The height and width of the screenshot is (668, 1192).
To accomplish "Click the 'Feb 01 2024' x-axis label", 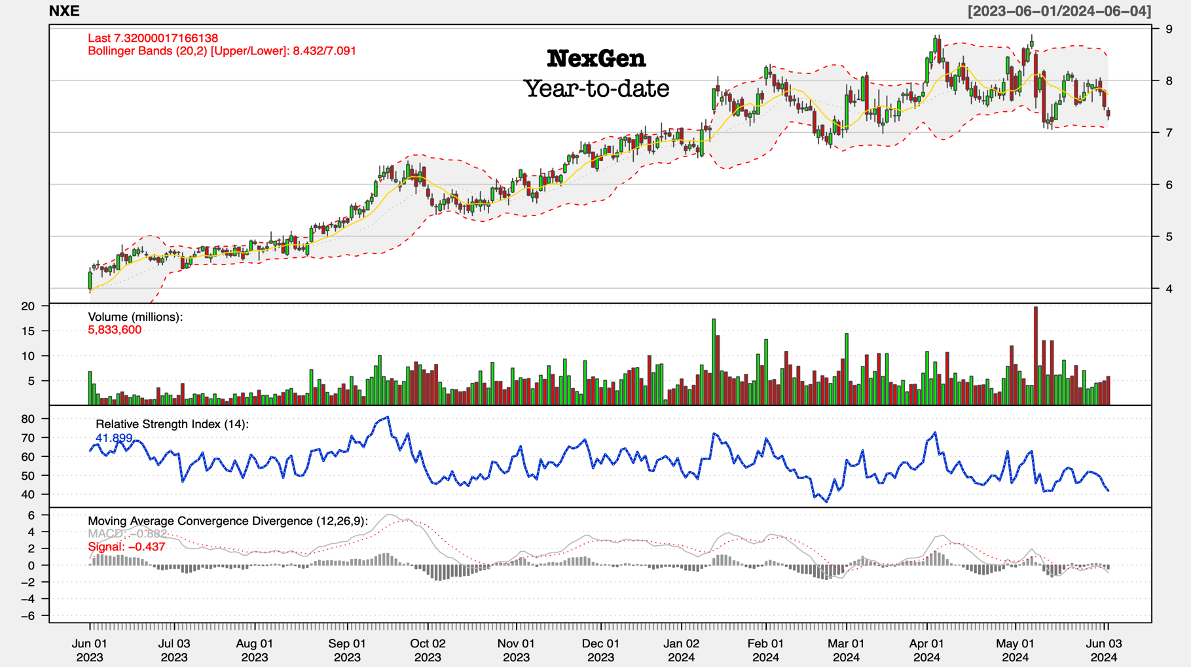I will (x=766, y=650).
